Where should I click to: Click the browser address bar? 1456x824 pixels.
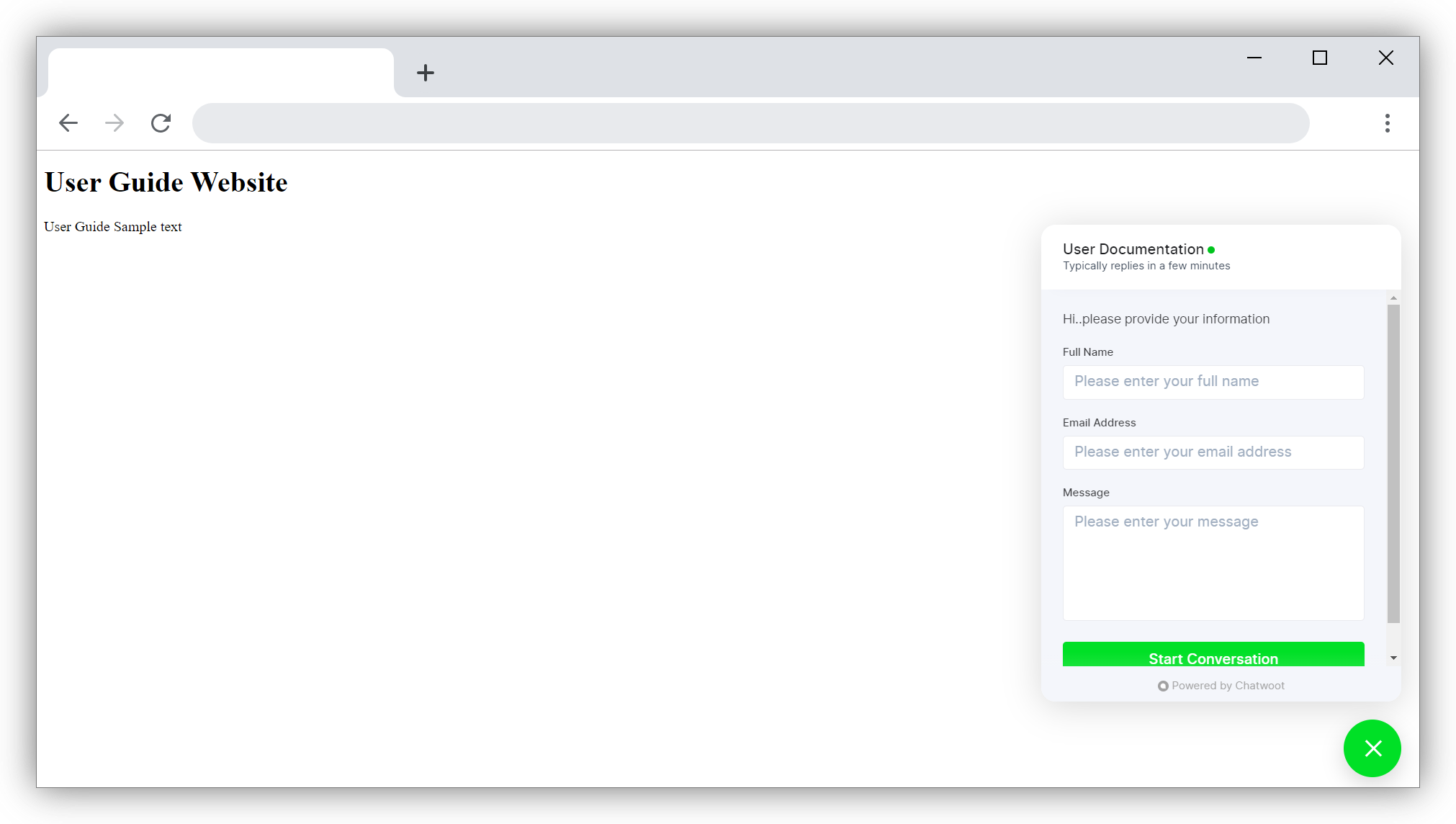pyautogui.click(x=751, y=122)
